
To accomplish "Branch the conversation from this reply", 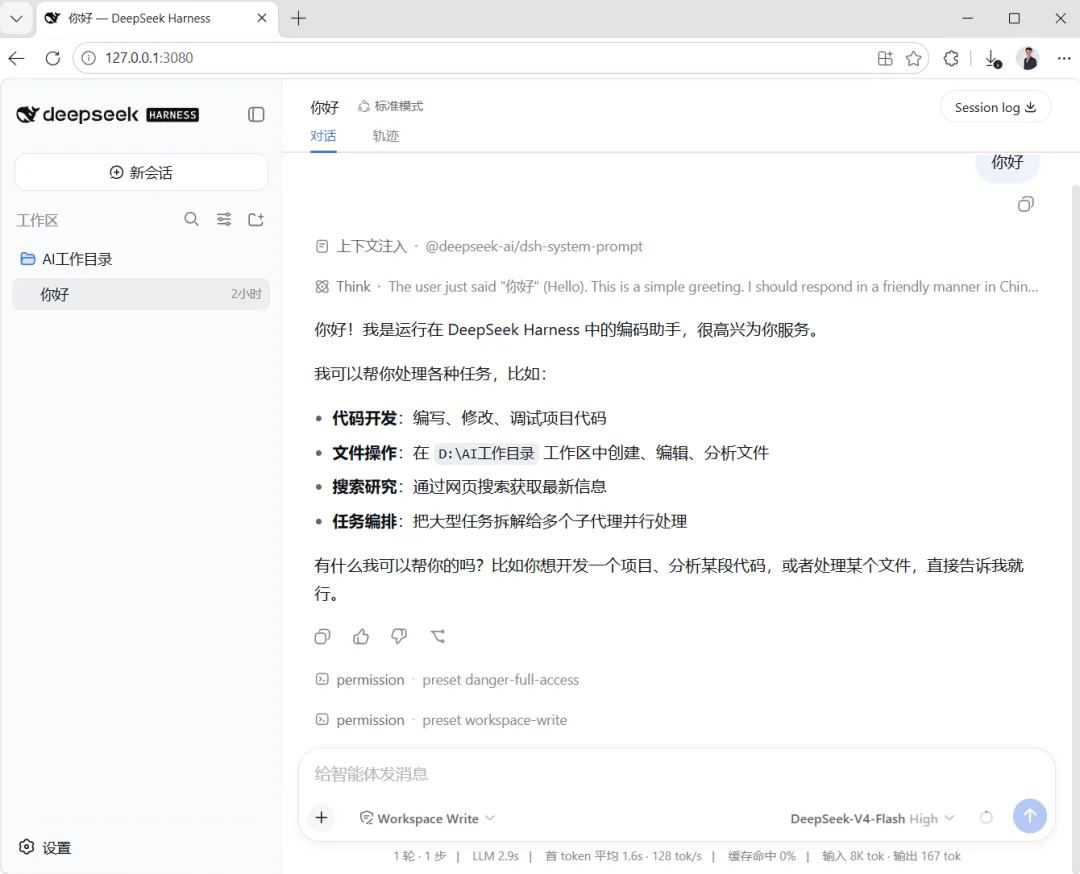I will point(438,636).
